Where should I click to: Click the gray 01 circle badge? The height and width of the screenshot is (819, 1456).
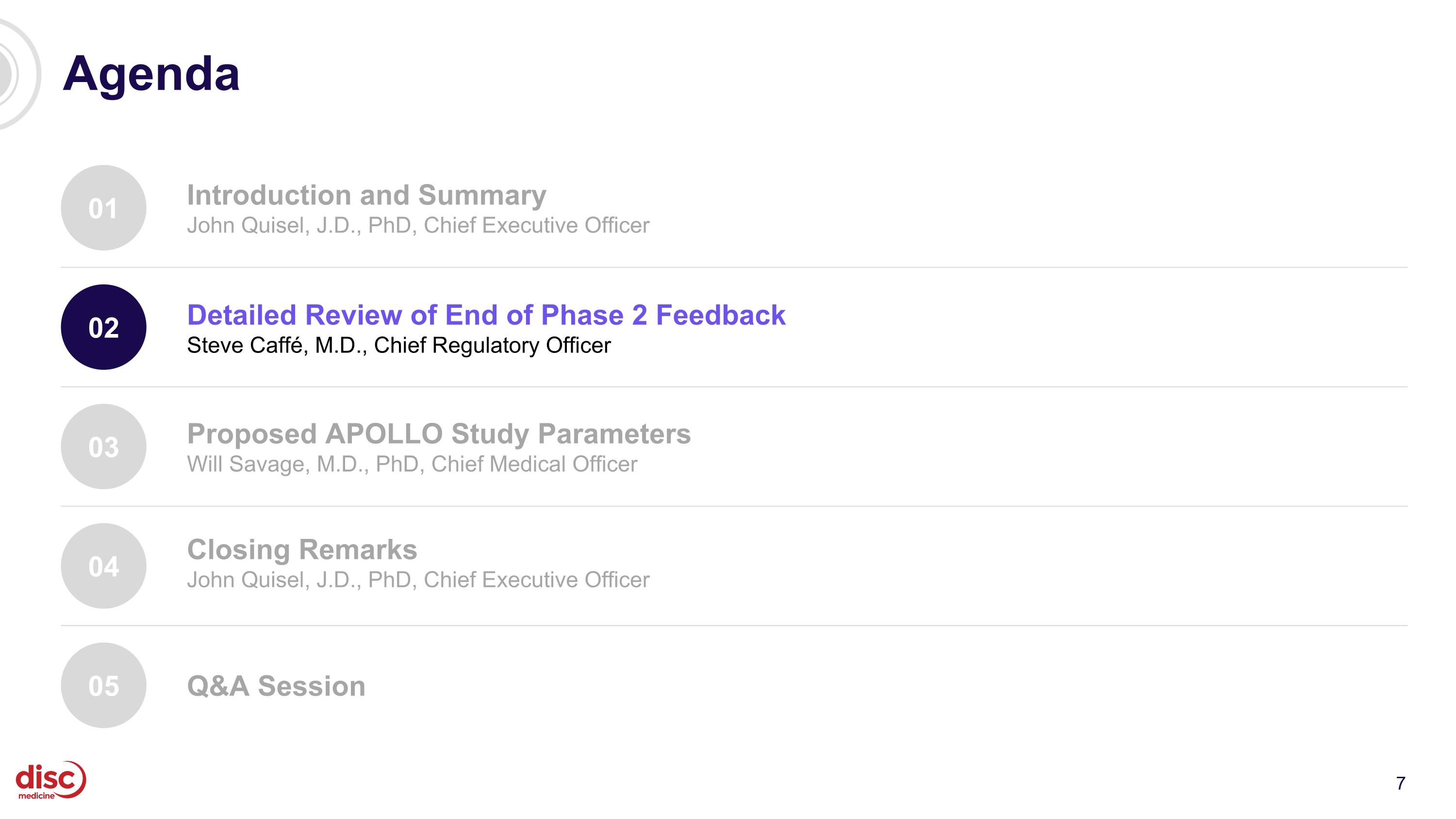point(103,208)
